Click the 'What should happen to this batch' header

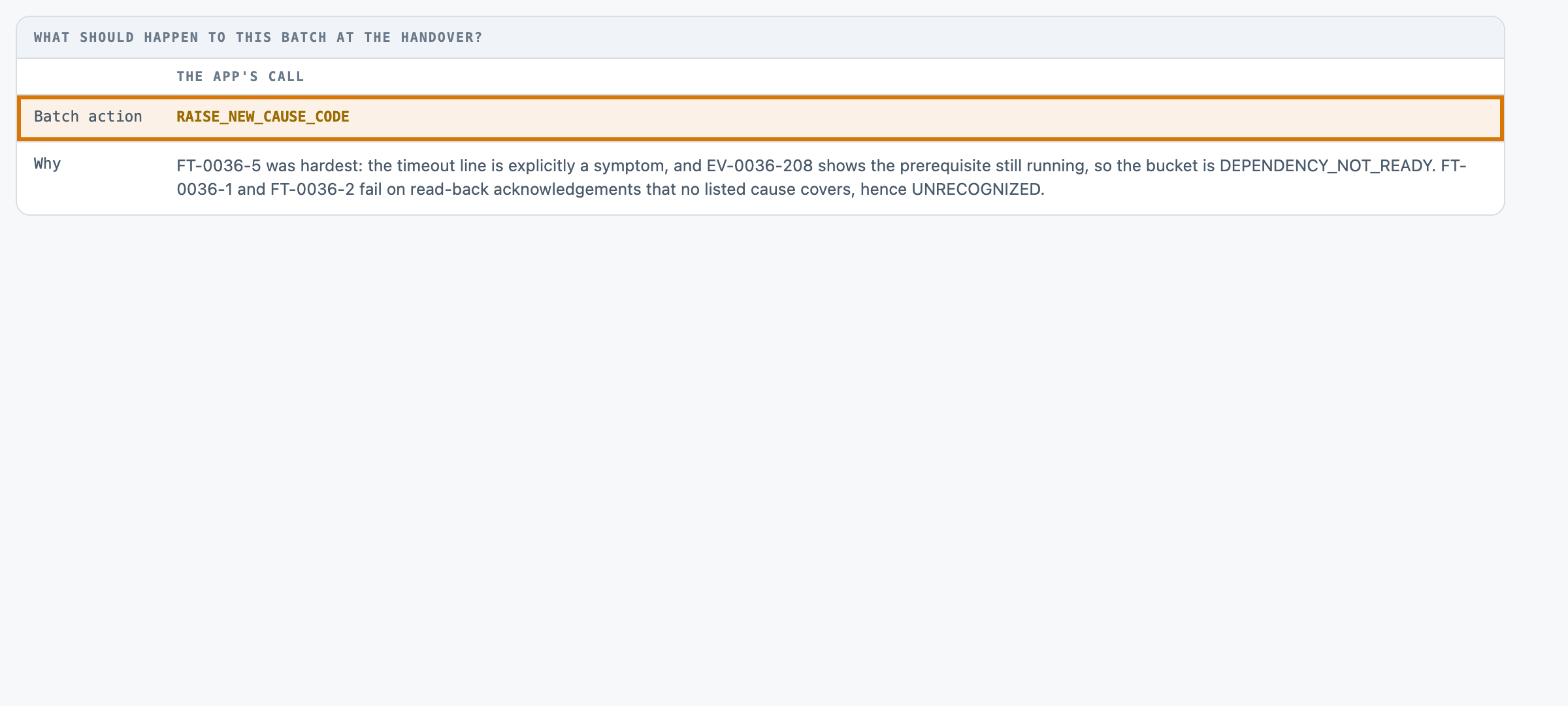click(x=258, y=37)
